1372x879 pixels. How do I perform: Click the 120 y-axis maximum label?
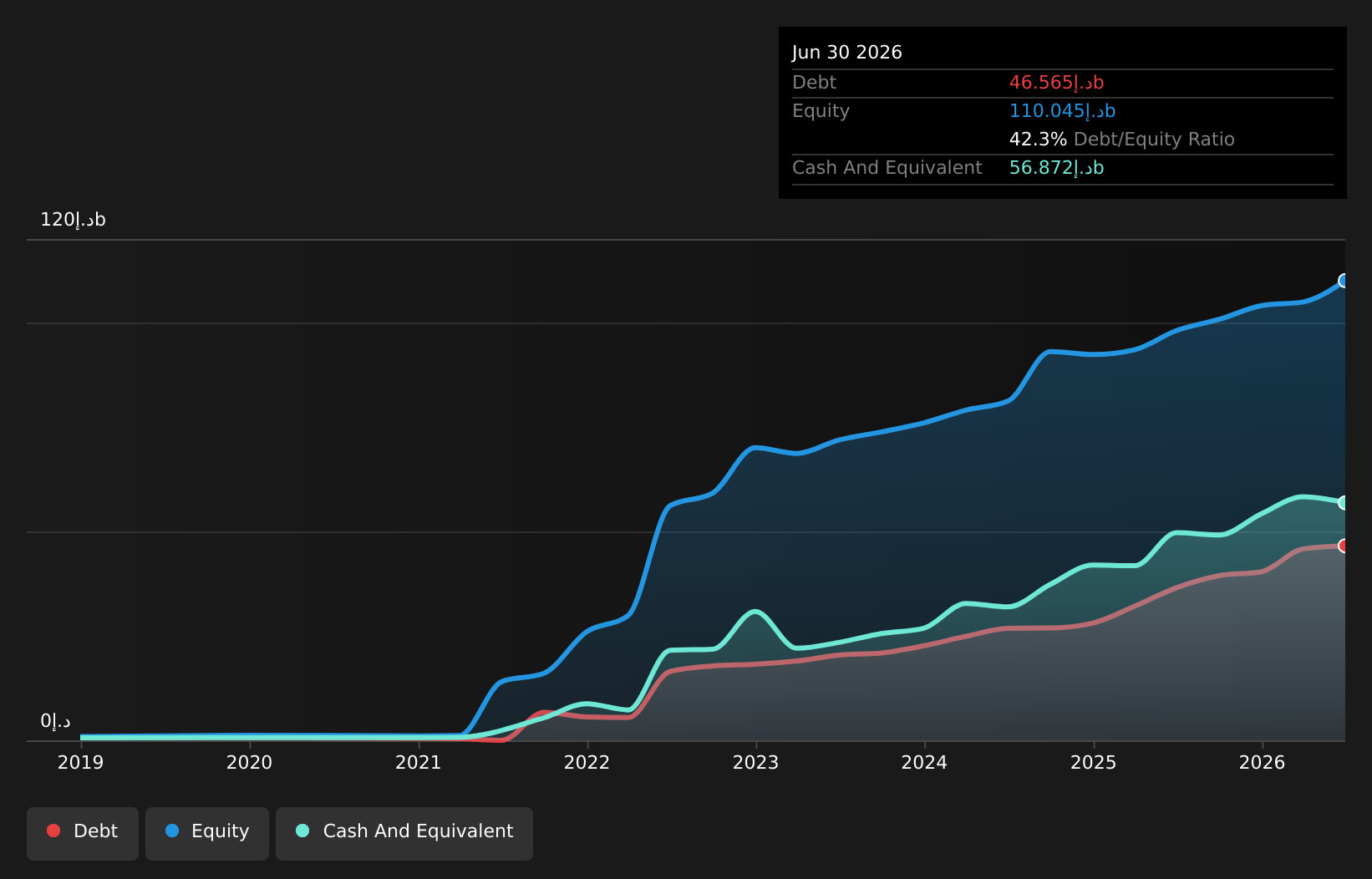pyautogui.click(x=74, y=220)
